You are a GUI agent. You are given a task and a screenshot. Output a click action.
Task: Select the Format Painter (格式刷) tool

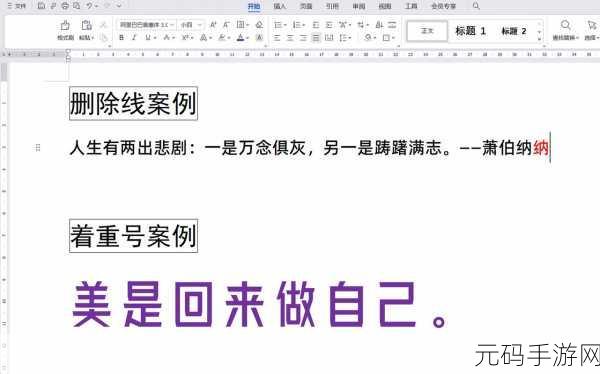[x=65, y=30]
